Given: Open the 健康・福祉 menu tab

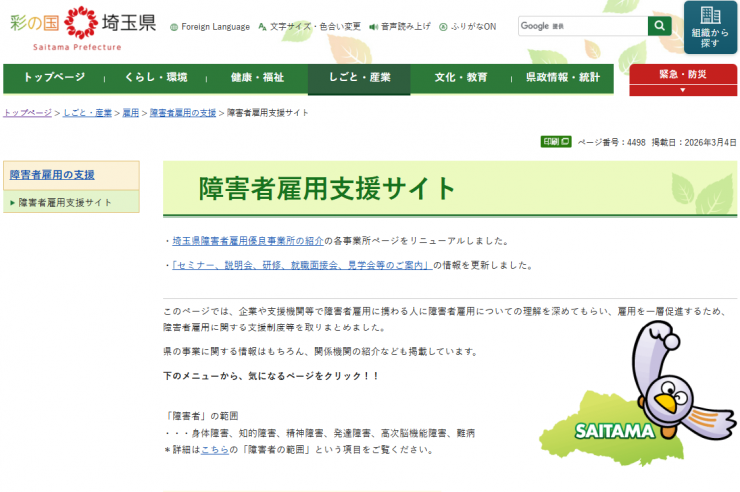Looking at the screenshot, I should (257, 78).
